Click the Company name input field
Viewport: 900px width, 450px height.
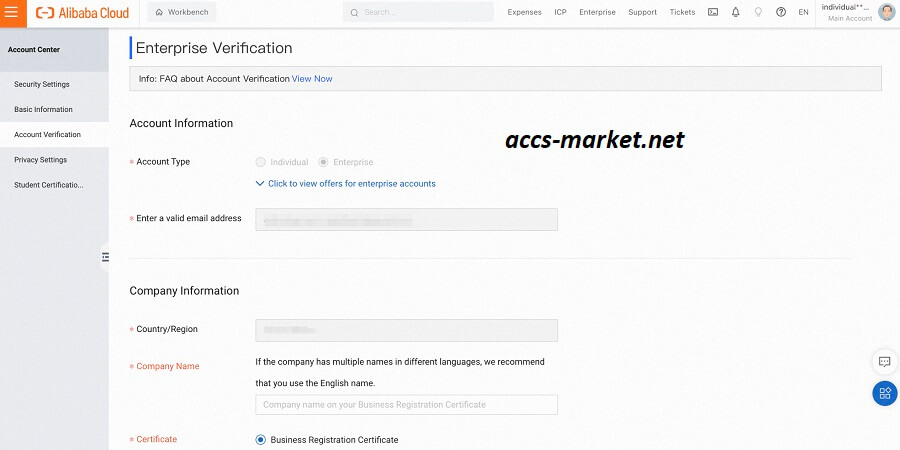(406, 405)
